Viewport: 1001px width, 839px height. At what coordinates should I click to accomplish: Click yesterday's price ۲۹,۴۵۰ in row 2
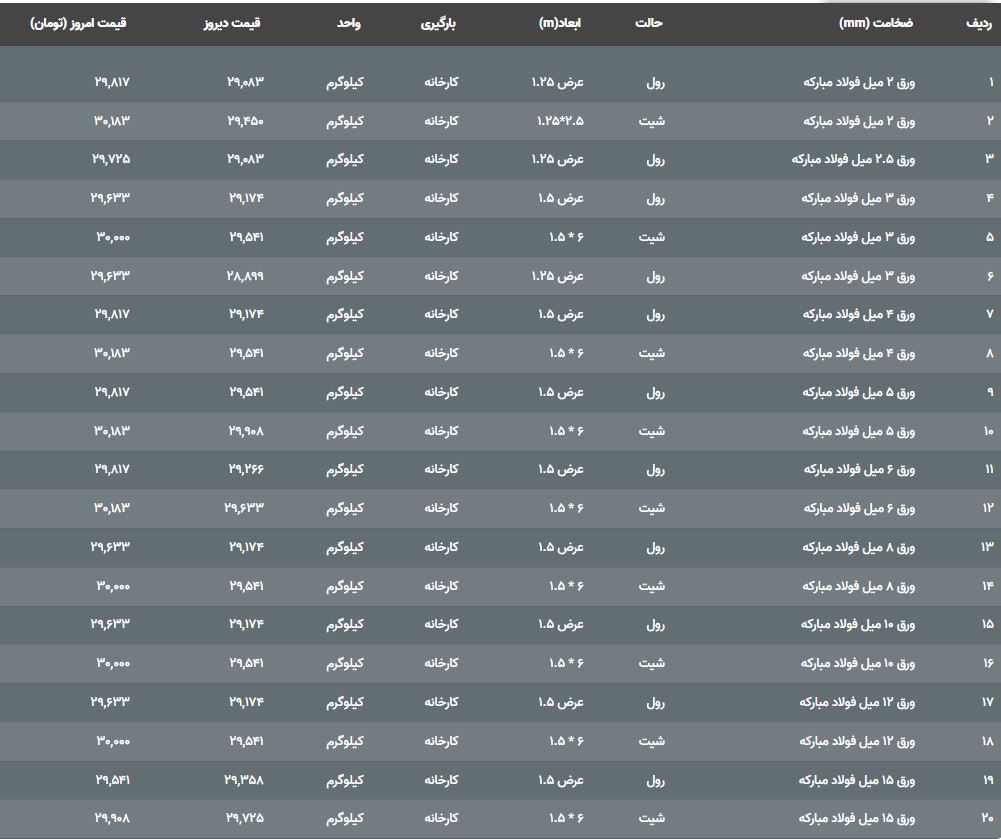coord(246,121)
